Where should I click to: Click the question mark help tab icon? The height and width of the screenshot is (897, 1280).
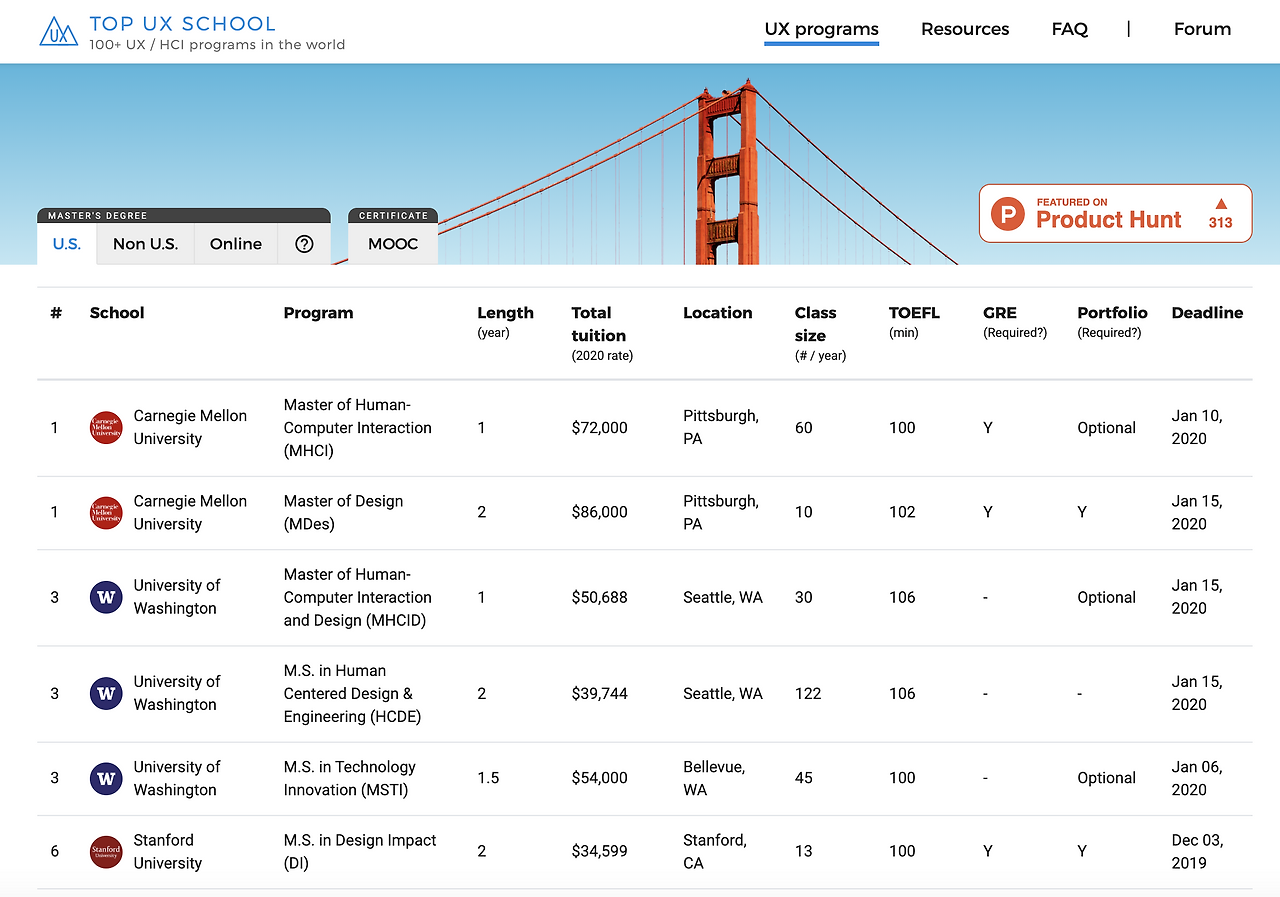pyautogui.click(x=305, y=244)
